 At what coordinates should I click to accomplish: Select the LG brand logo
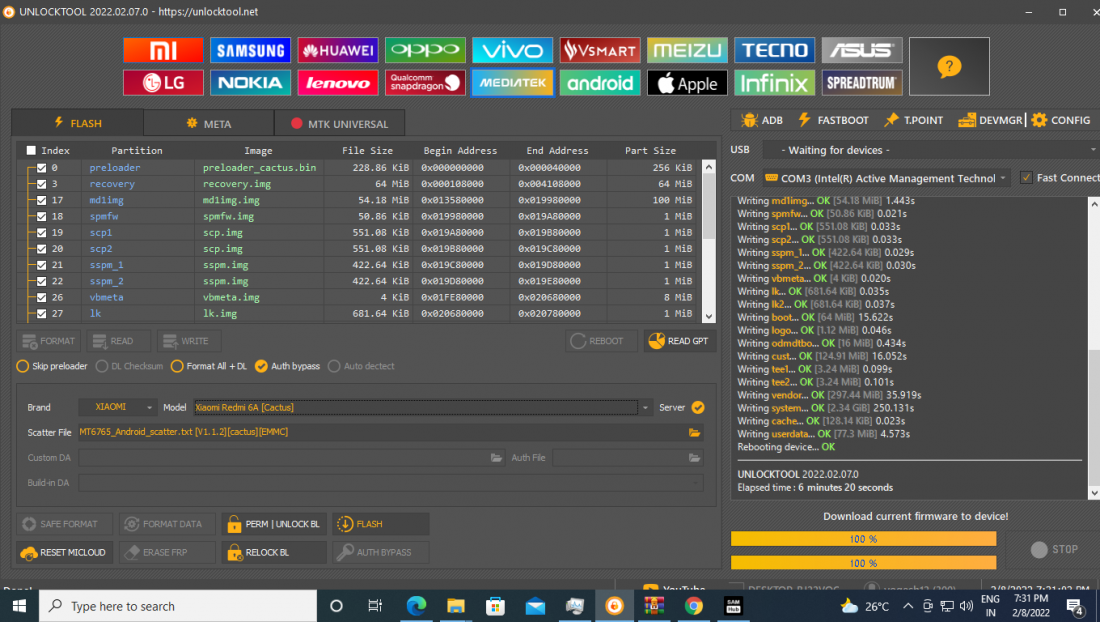163,83
